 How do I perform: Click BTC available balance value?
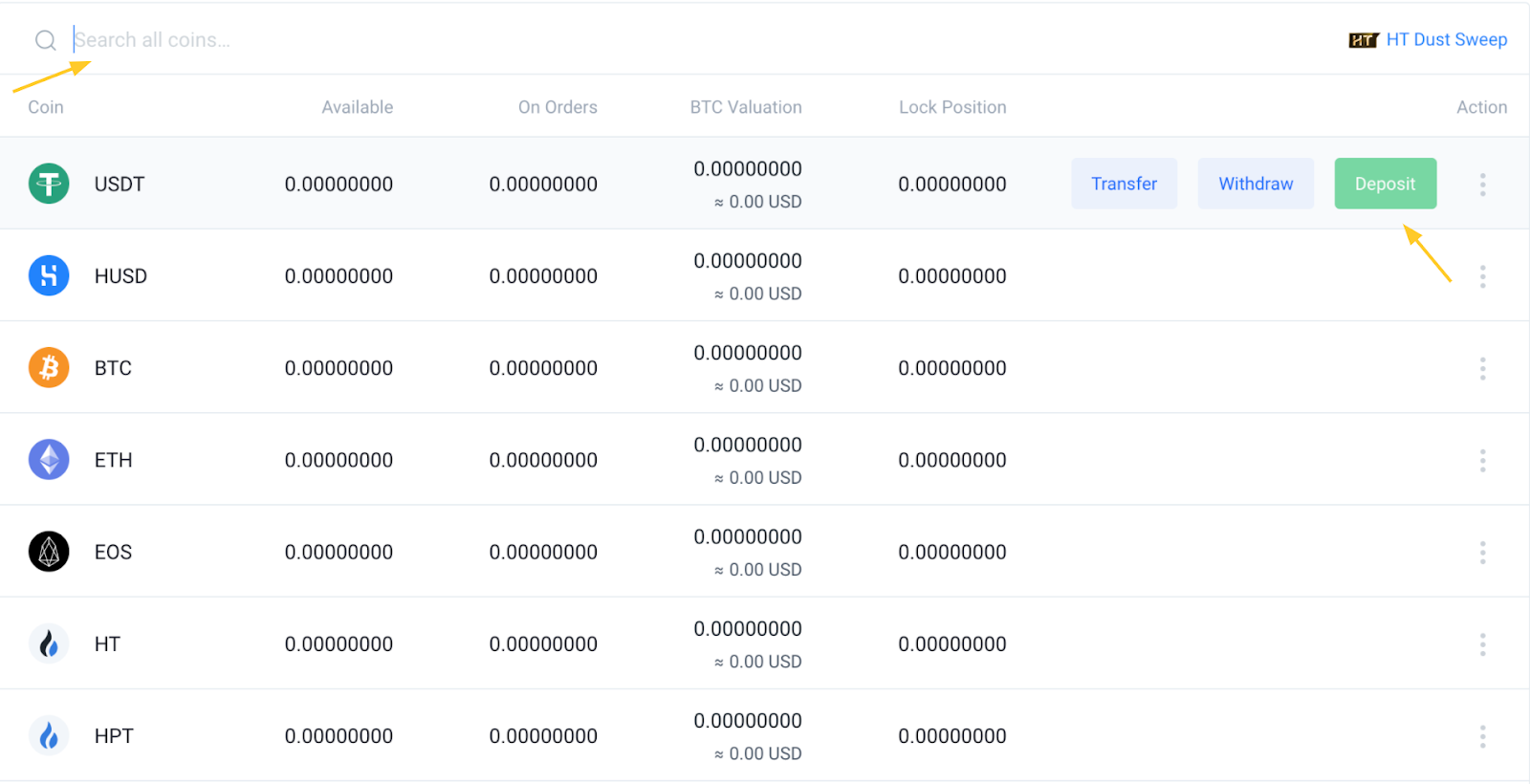coord(339,368)
